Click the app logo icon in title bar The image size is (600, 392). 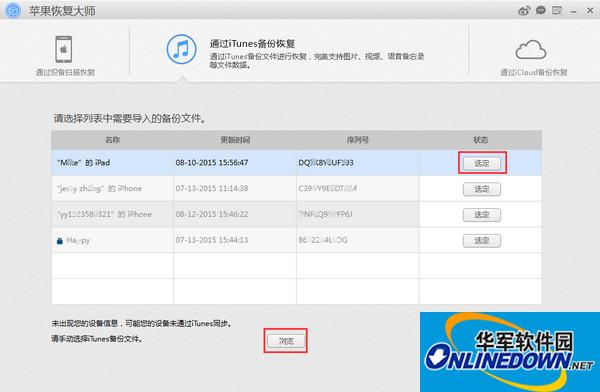pyautogui.click(x=13, y=10)
